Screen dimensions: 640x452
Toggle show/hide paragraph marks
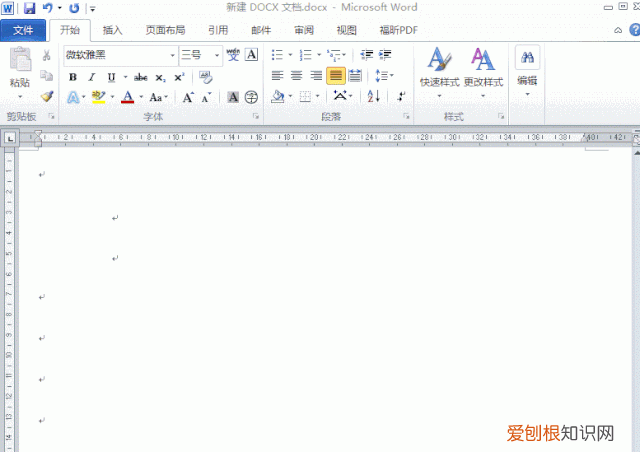(402, 97)
